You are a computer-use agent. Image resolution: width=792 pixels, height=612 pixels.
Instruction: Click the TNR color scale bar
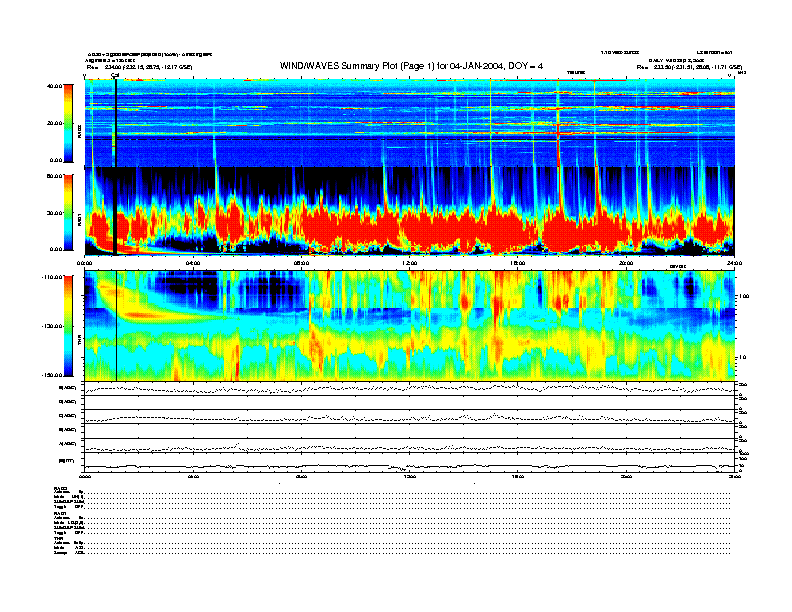click(x=68, y=326)
